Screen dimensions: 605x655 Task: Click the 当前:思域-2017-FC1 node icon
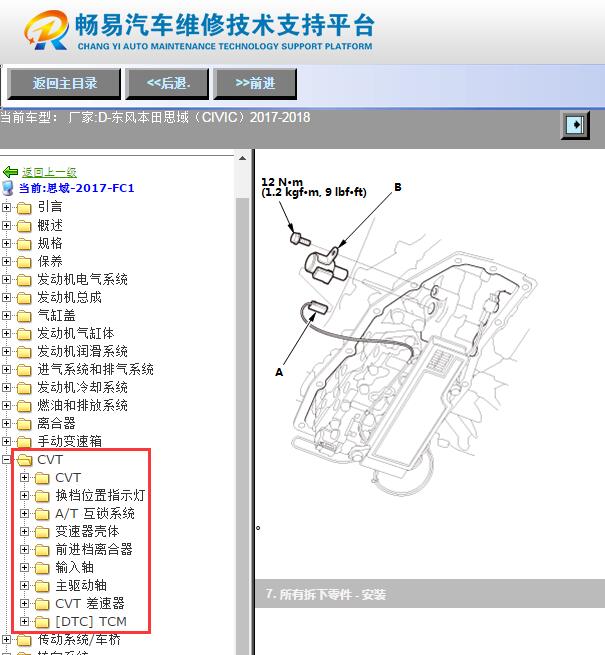point(8,188)
